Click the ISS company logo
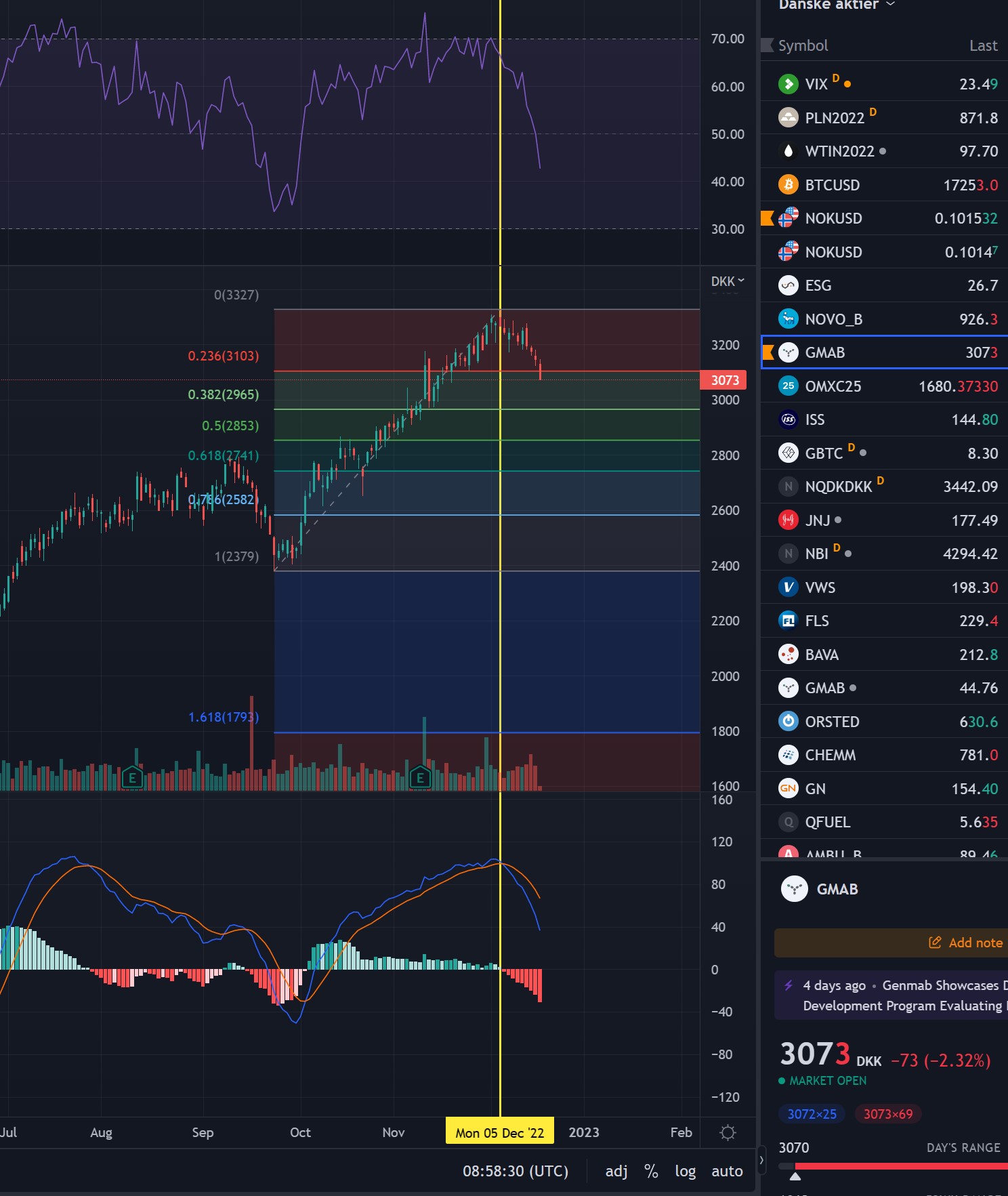Screen dimensions: 1008x1196 [788, 419]
